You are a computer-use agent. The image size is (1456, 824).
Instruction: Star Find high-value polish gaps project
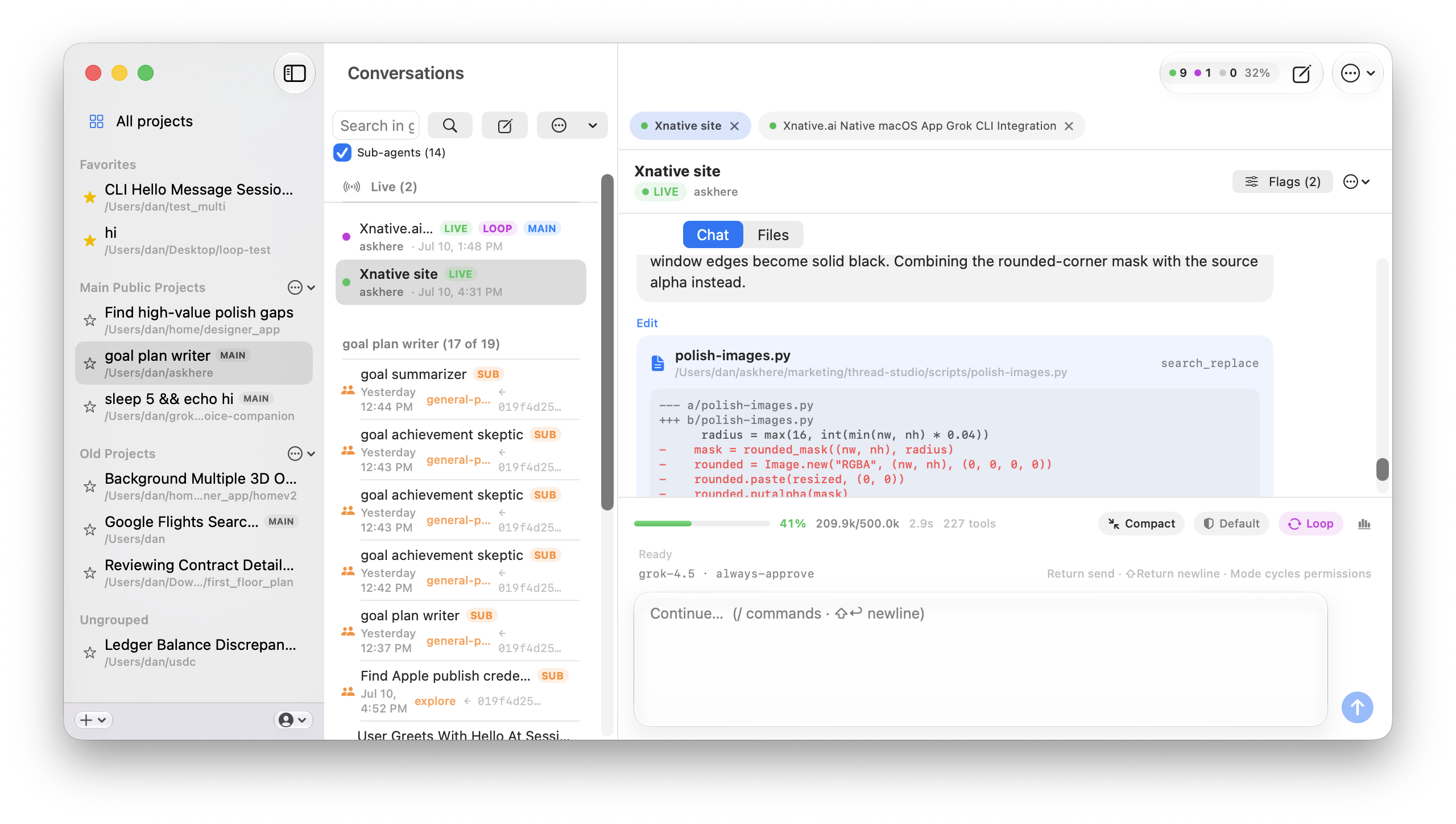(89, 320)
